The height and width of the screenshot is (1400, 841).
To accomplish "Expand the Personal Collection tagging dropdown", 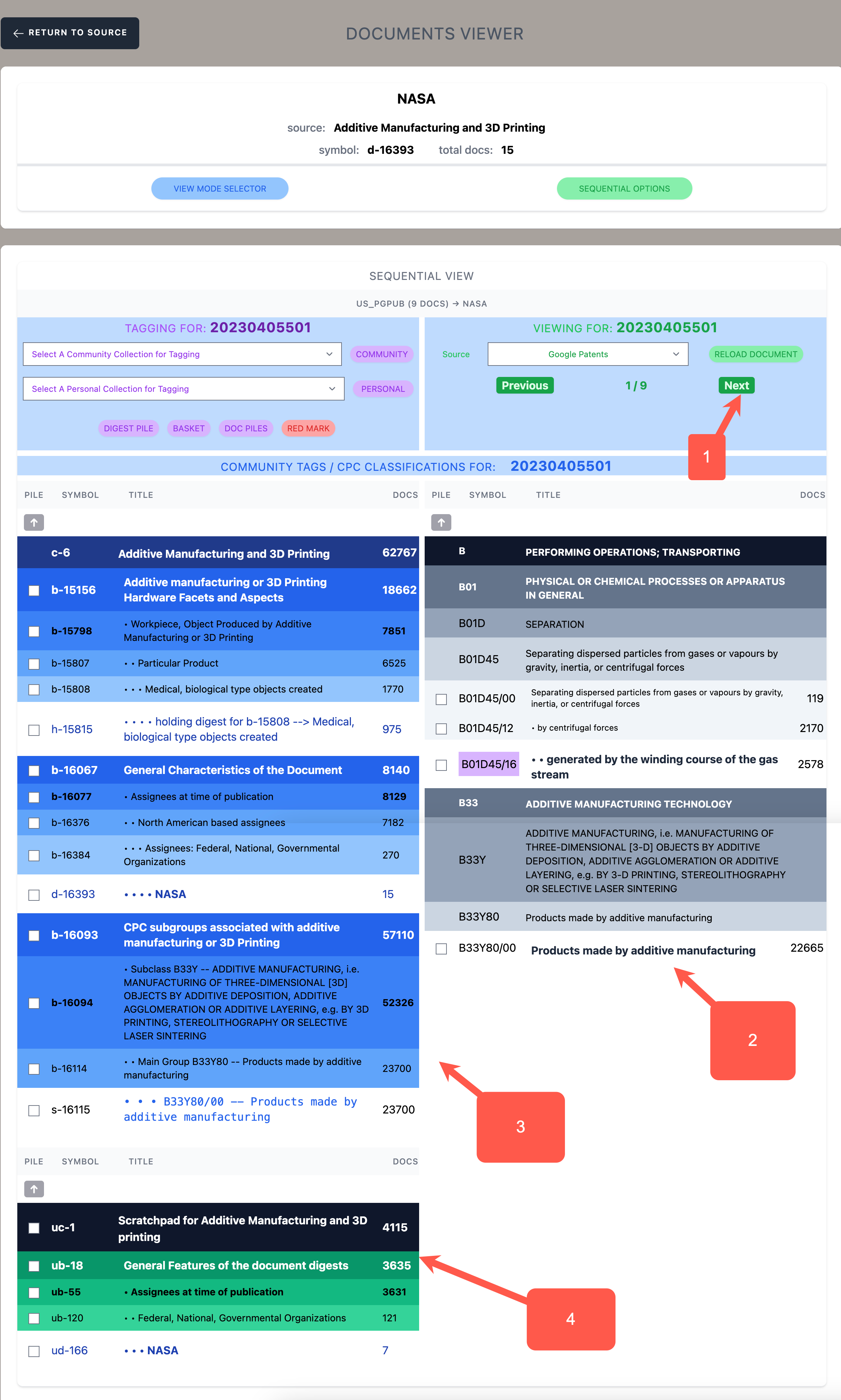I will tap(180, 390).
